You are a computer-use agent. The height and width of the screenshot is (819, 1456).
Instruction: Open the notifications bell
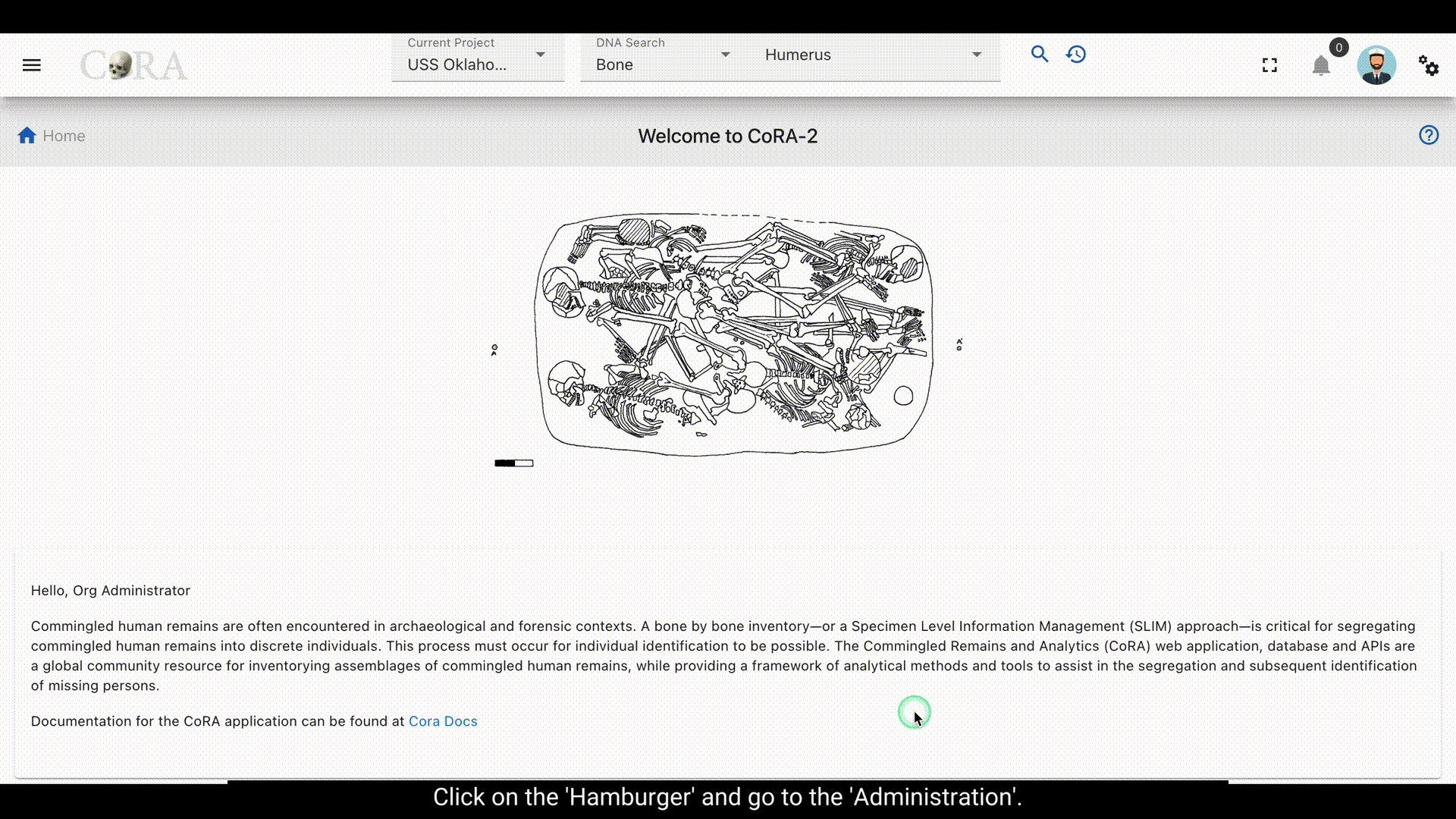coord(1321,66)
